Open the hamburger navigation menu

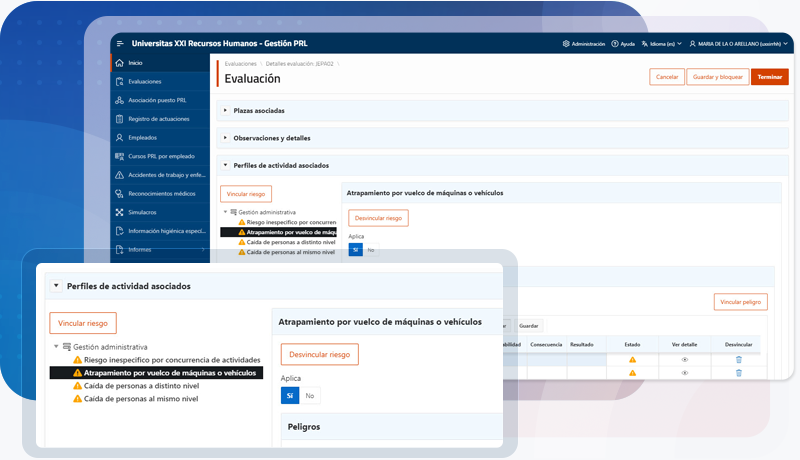(x=120, y=43)
